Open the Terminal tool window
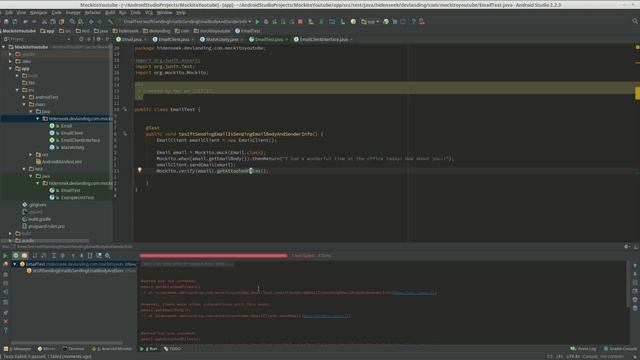The width and height of the screenshot is (640, 360). (73, 349)
